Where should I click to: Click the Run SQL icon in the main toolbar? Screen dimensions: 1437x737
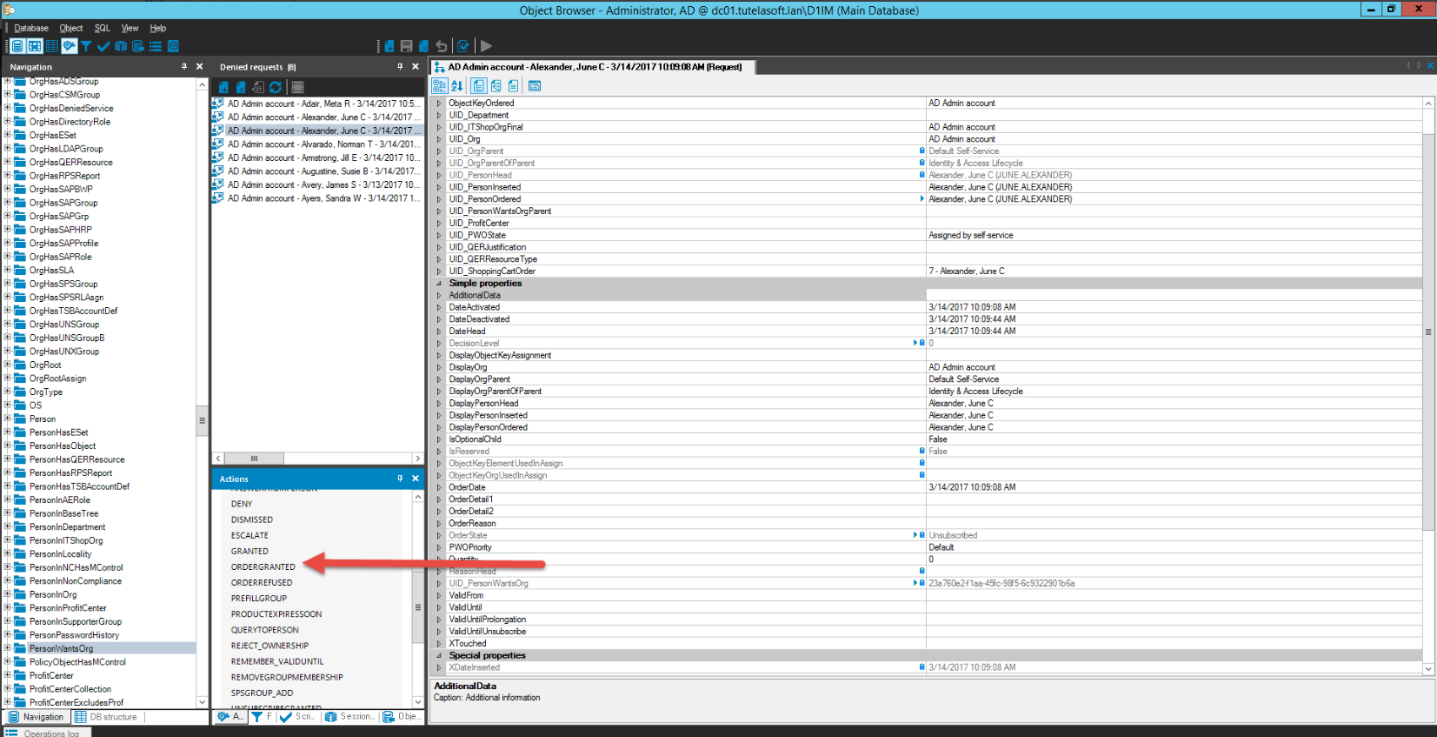point(485,44)
